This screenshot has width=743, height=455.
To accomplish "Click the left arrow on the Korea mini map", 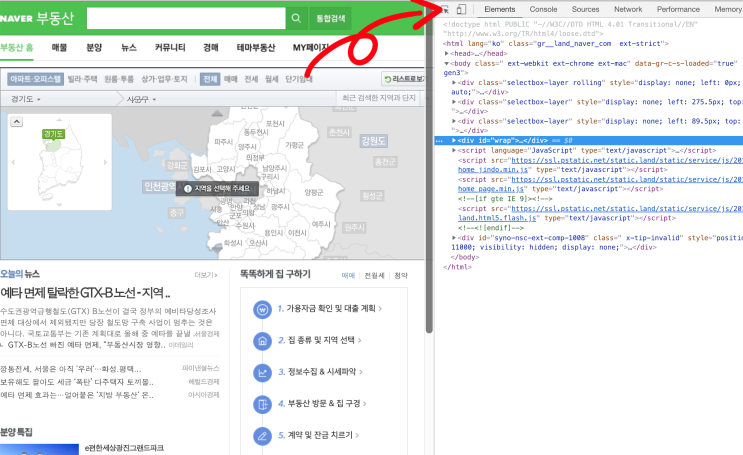I will (x=13, y=162).
